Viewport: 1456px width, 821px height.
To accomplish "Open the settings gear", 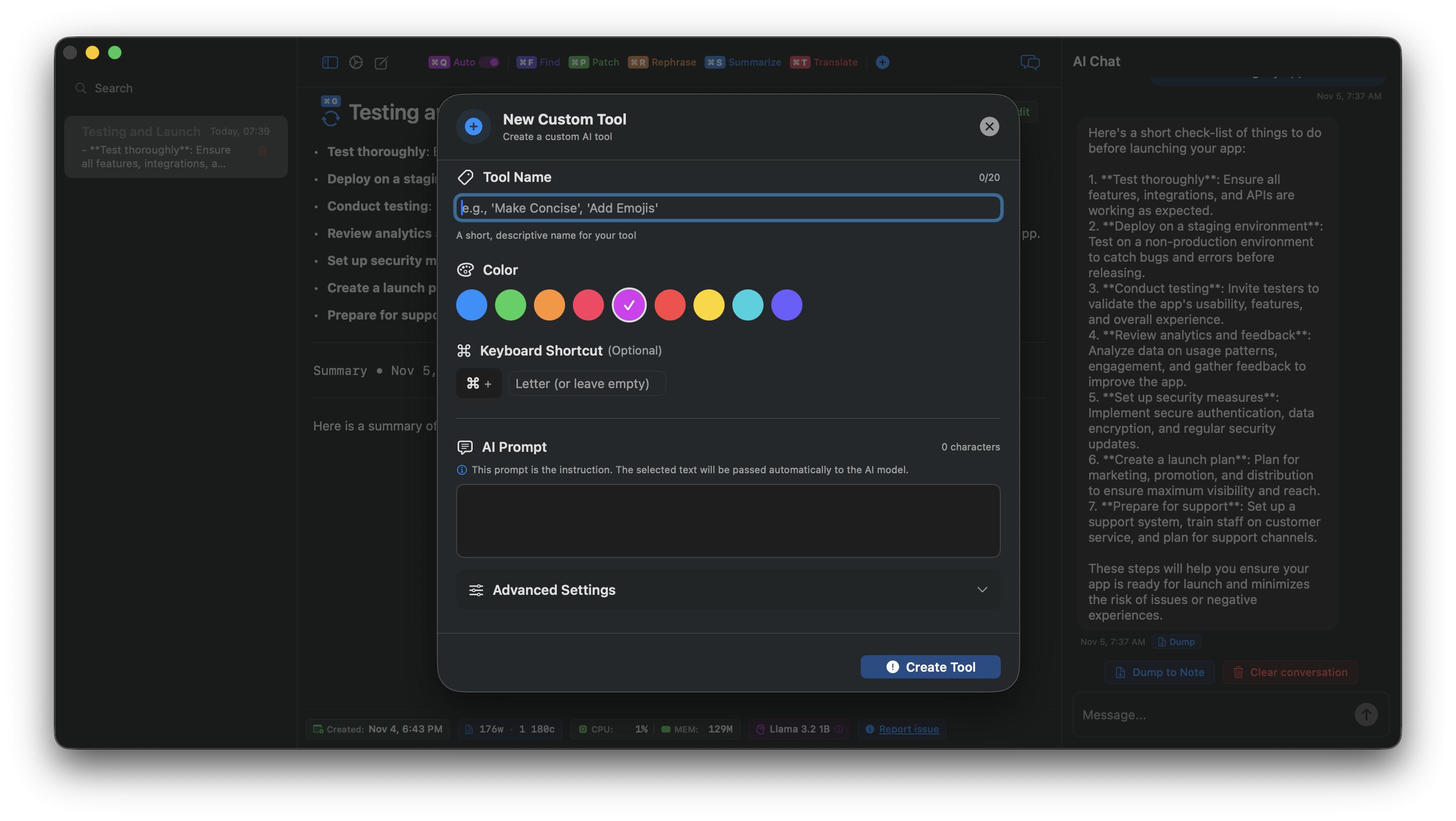I will tap(356, 62).
